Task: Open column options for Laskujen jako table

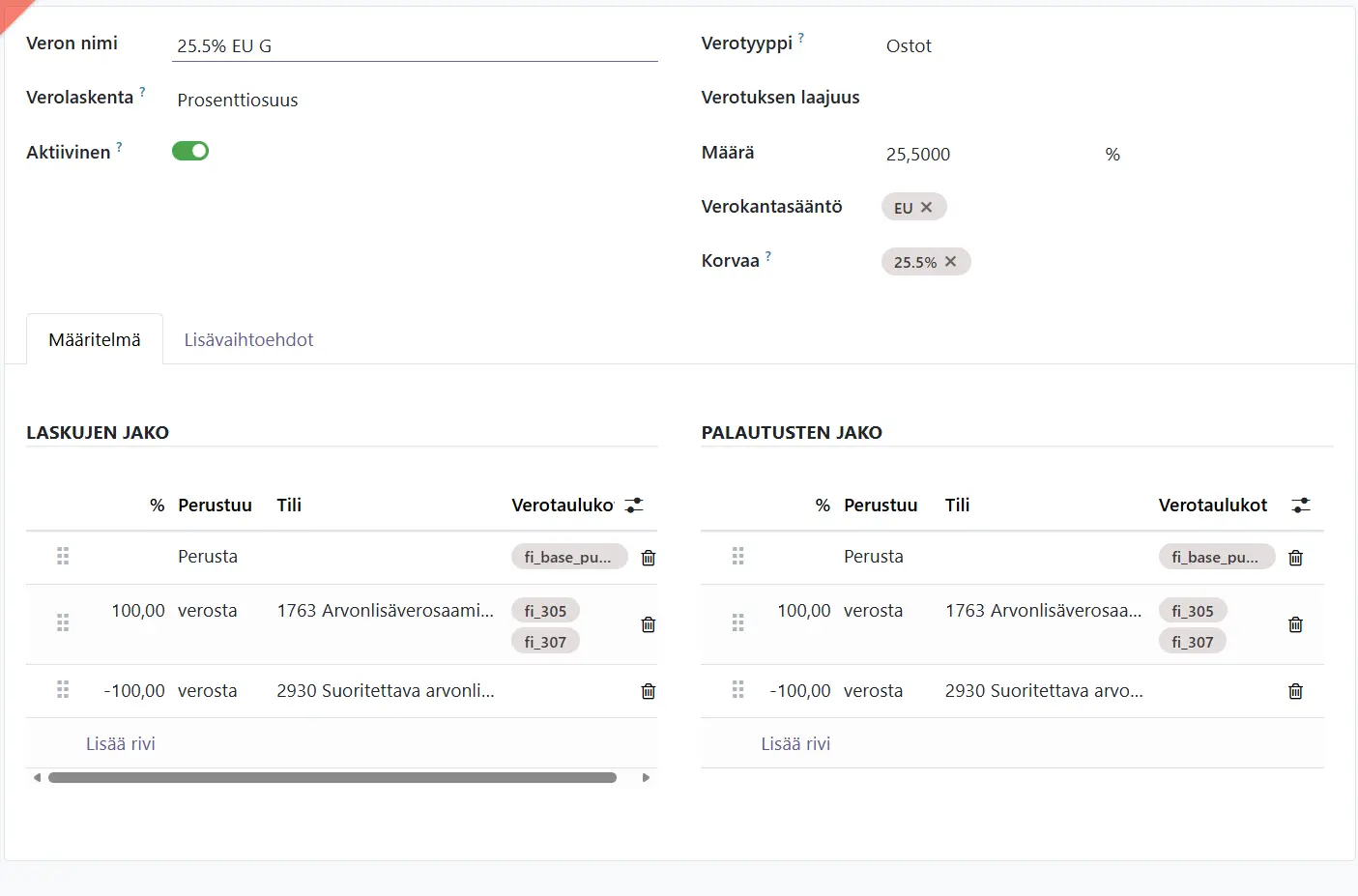Action: tap(634, 506)
